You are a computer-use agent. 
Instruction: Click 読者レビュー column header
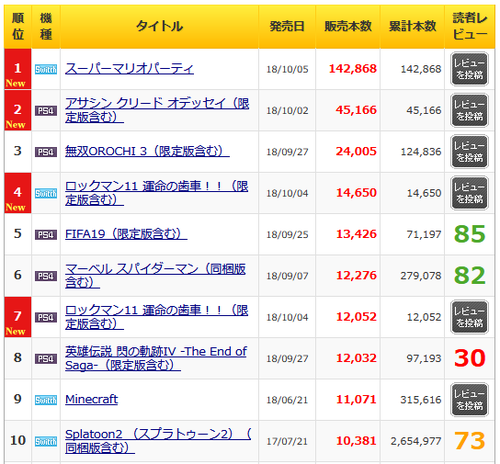point(470,26)
